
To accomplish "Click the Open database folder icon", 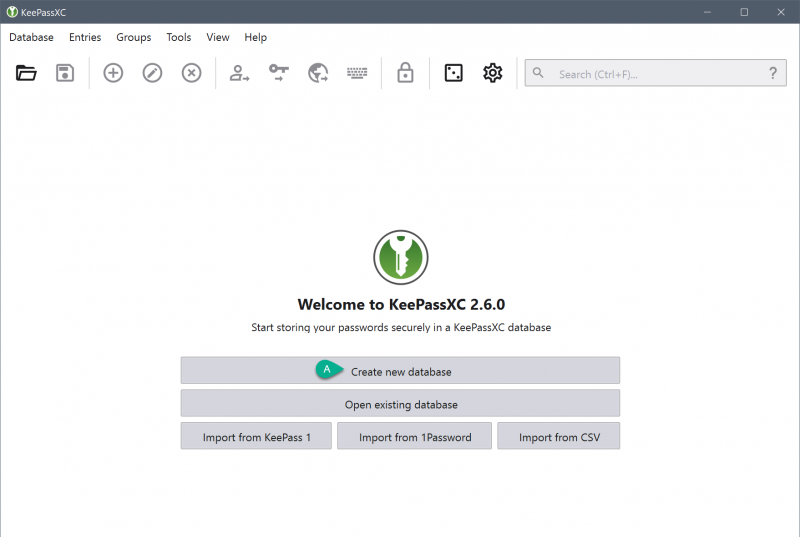I will click(x=26, y=73).
